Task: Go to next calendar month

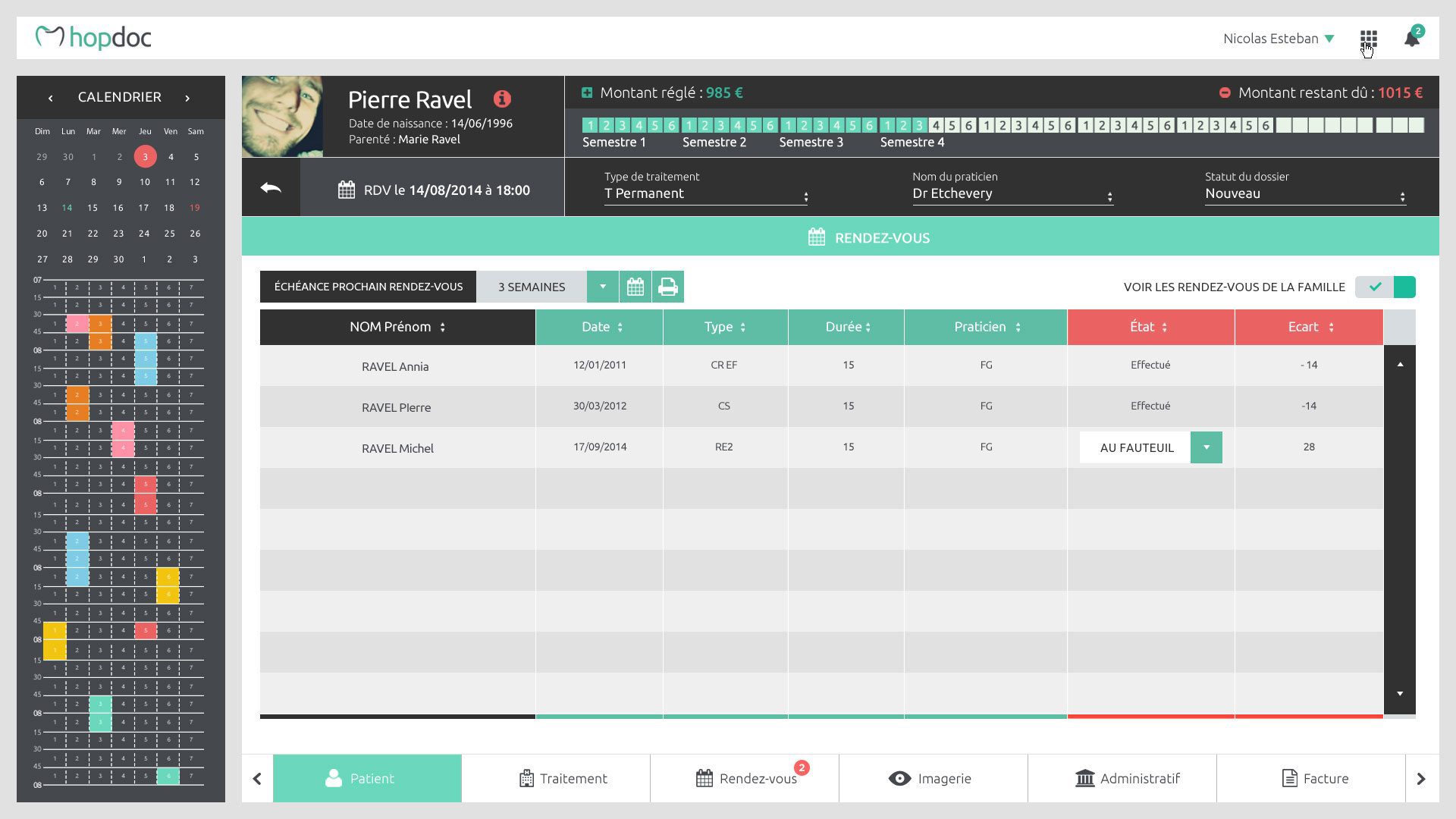Action: [187, 98]
